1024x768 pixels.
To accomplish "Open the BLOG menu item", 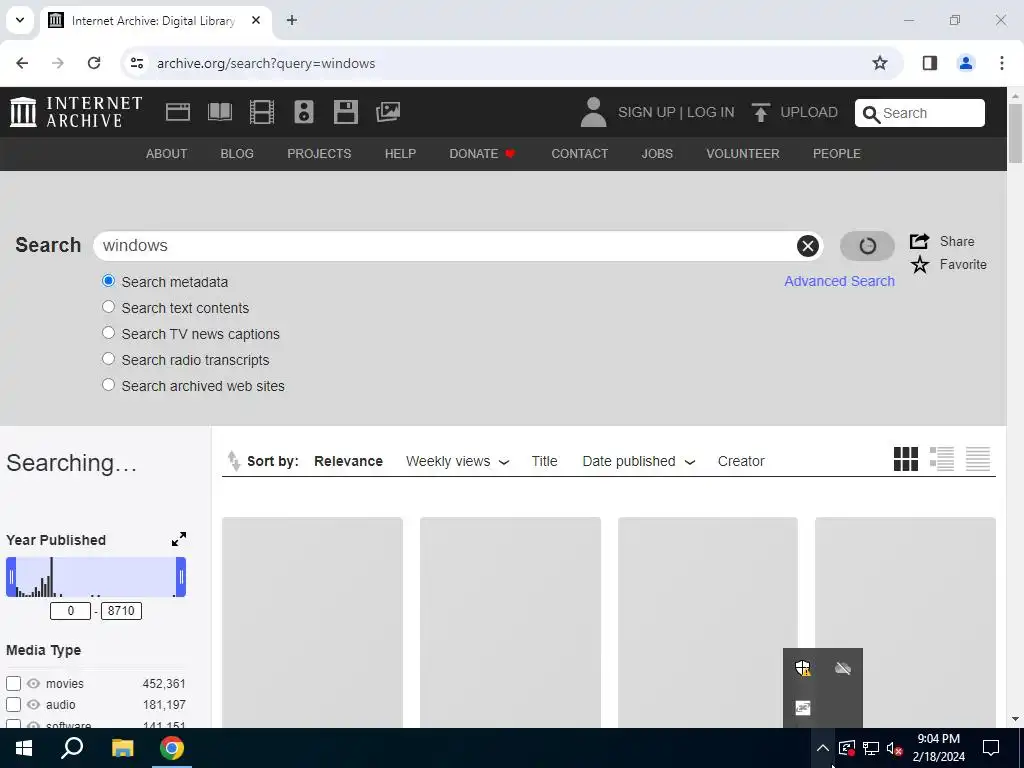I will click(x=237, y=153).
